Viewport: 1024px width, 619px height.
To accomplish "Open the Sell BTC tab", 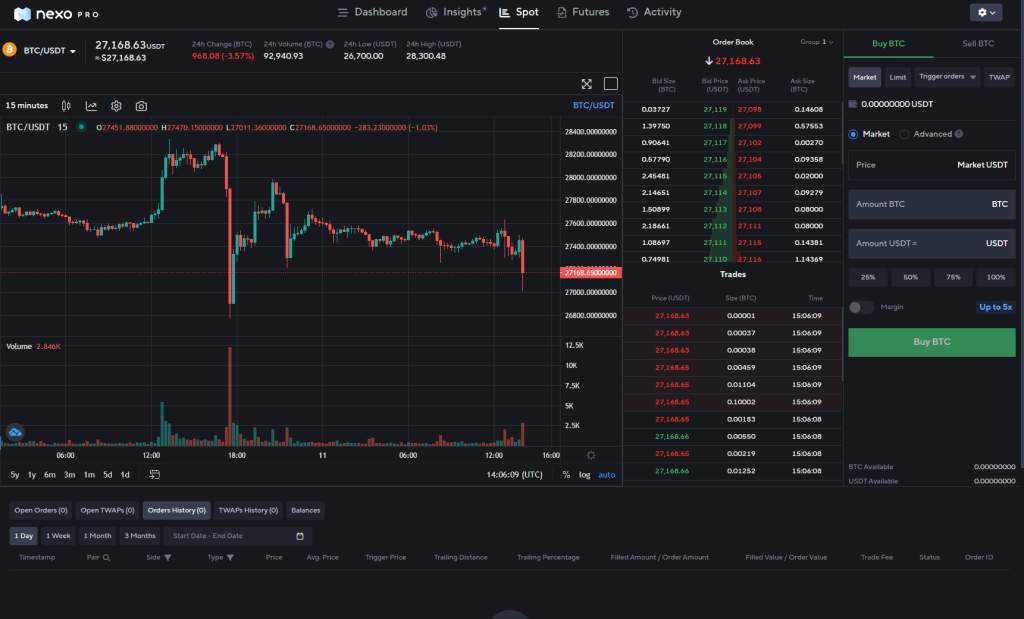I will 977,43.
